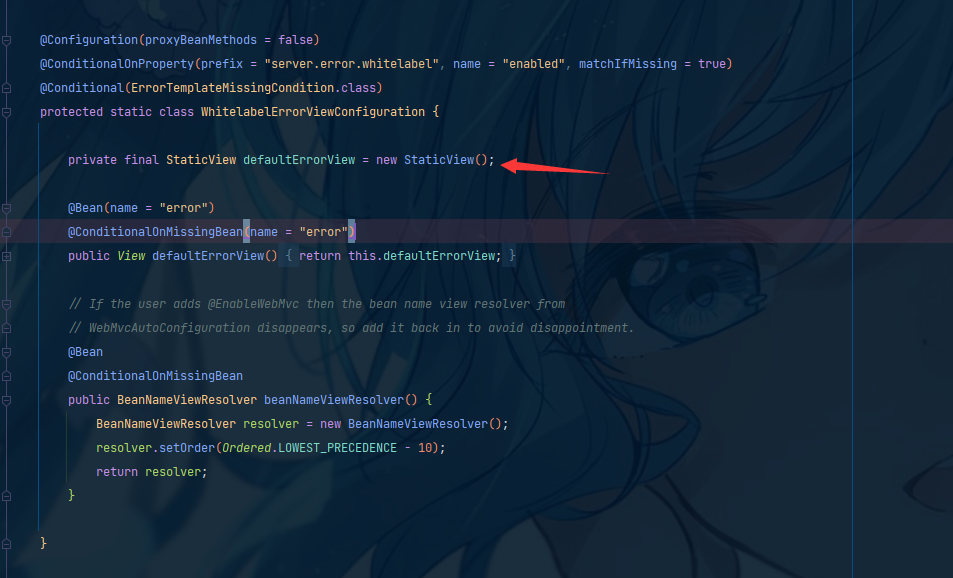Click the ErrorTemplateMissingCondition class reference

[232, 88]
